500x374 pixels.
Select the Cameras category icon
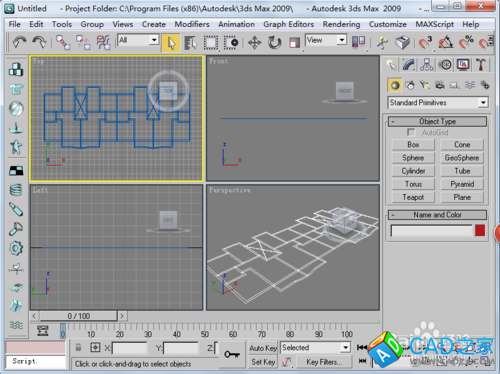click(x=440, y=85)
